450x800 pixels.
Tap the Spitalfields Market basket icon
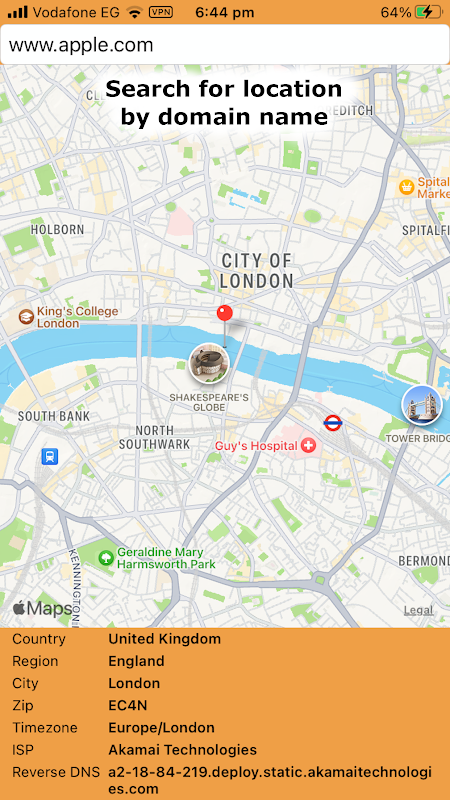tap(407, 187)
